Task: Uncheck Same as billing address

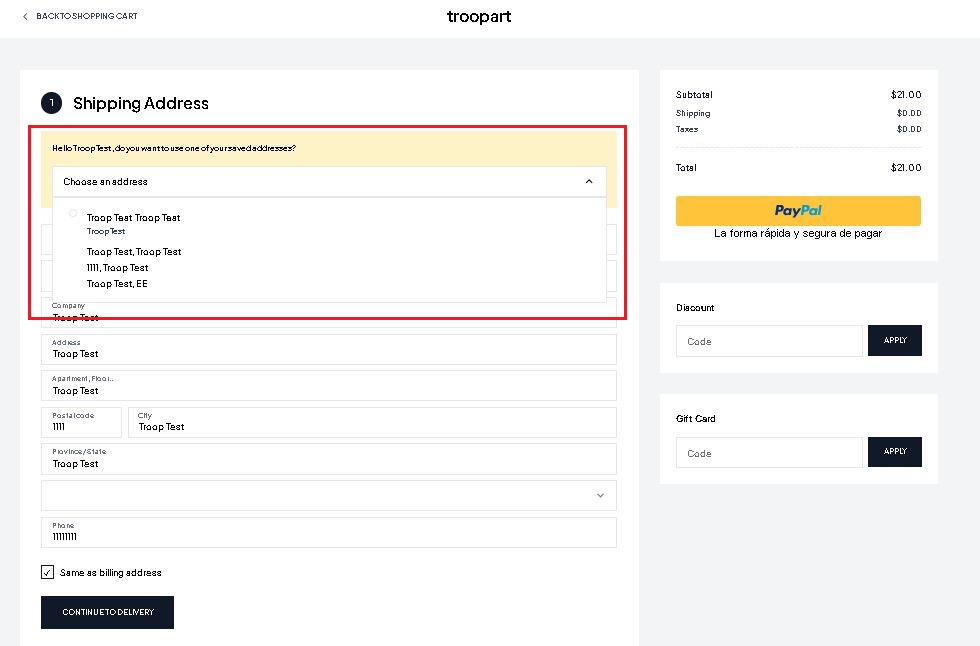Action: tap(48, 572)
